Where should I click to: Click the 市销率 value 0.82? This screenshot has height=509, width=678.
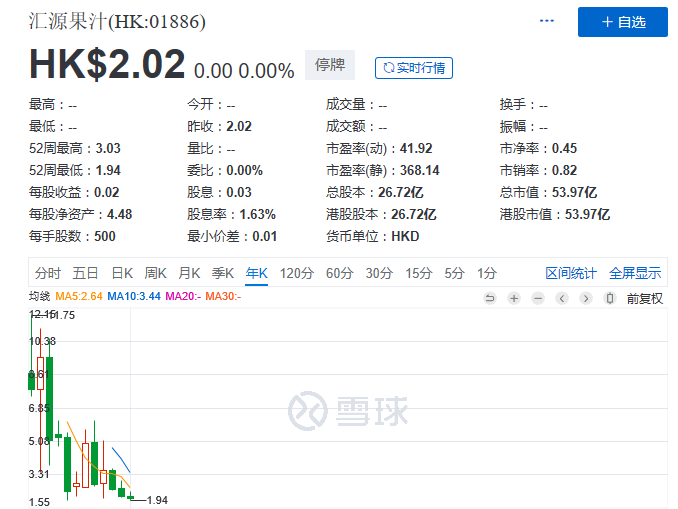pyautogui.click(x=564, y=170)
